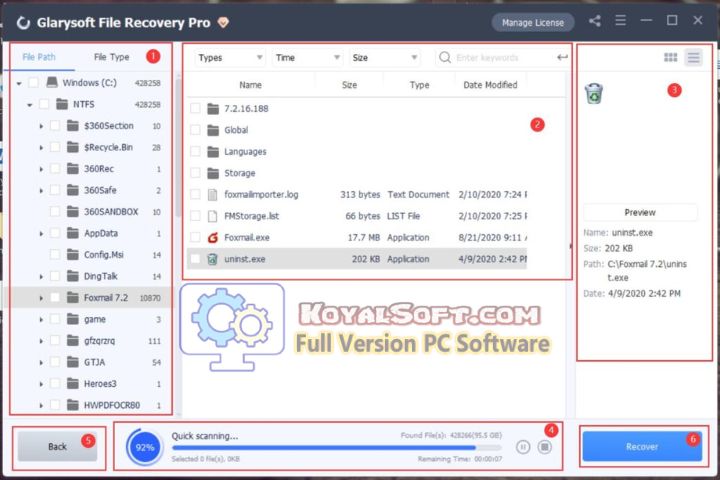This screenshot has width=720, height=480.
Task: Click the NTFS folder icon
Action: [x=62, y=104]
